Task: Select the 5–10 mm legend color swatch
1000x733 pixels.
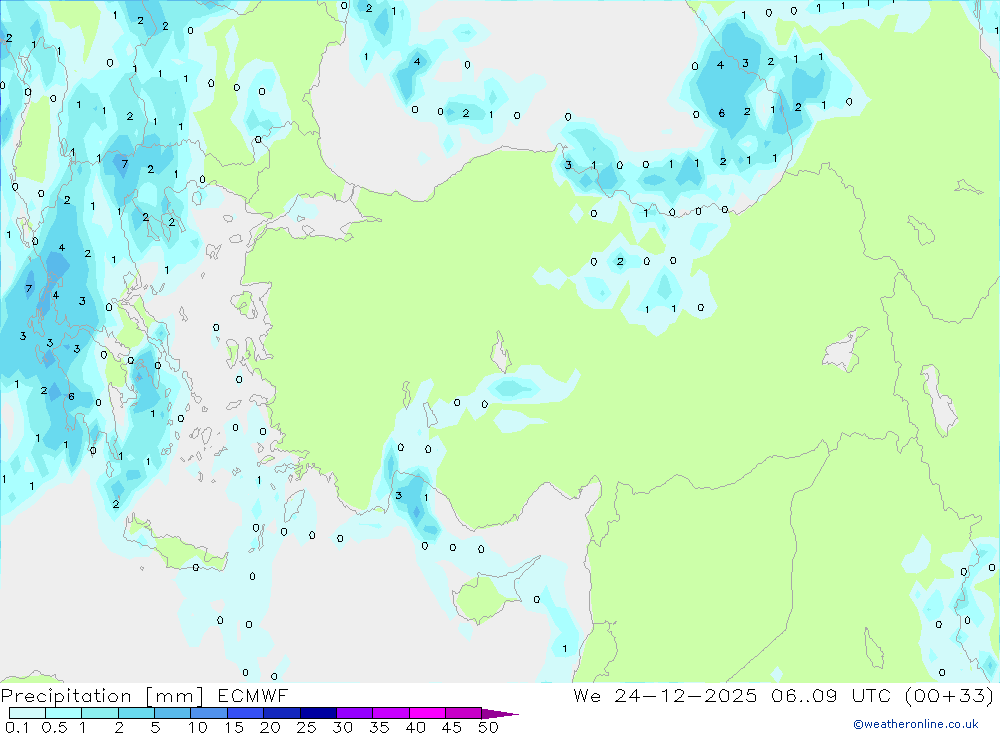Action: 173,713
